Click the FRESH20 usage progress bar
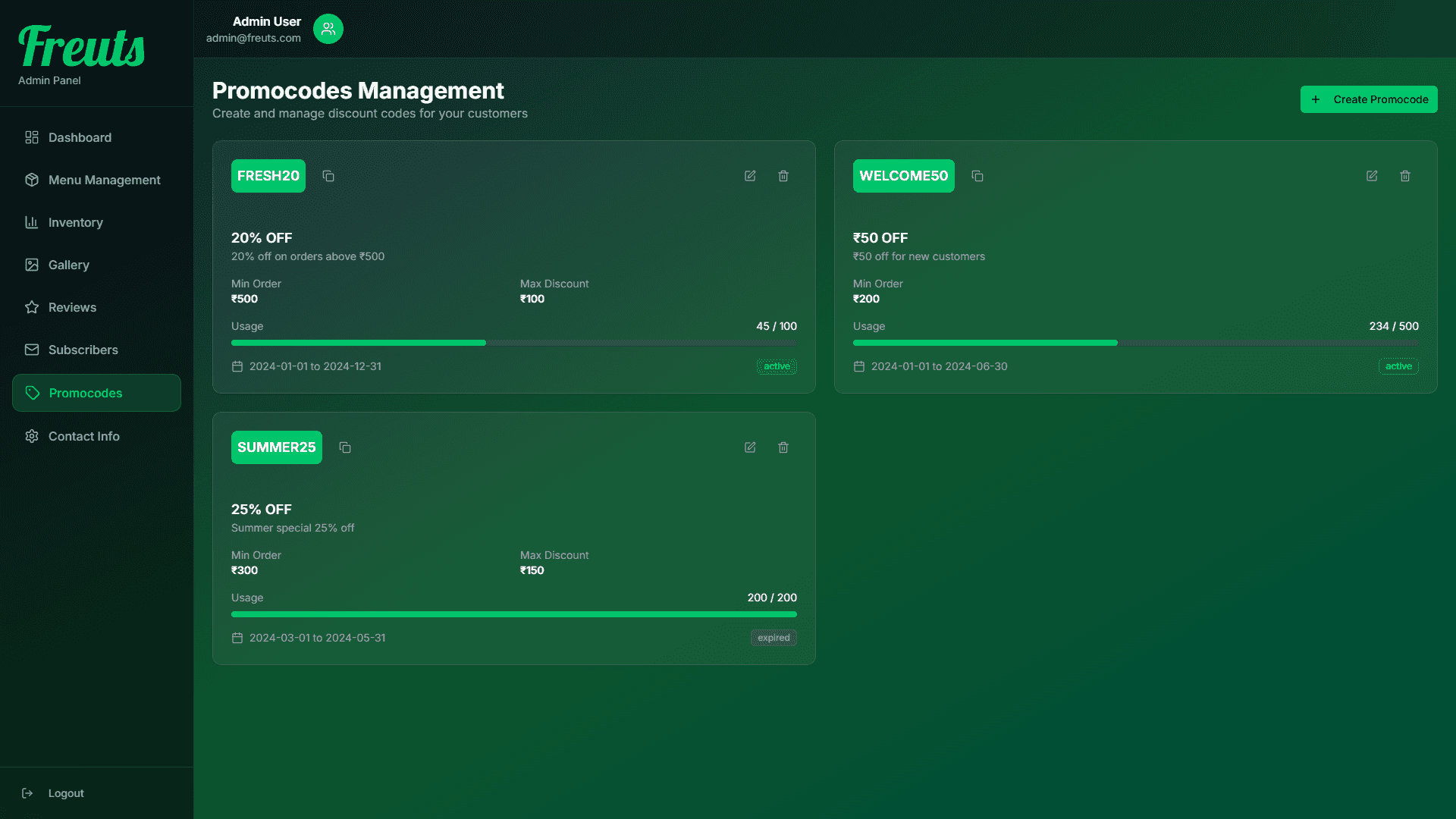 (x=513, y=343)
